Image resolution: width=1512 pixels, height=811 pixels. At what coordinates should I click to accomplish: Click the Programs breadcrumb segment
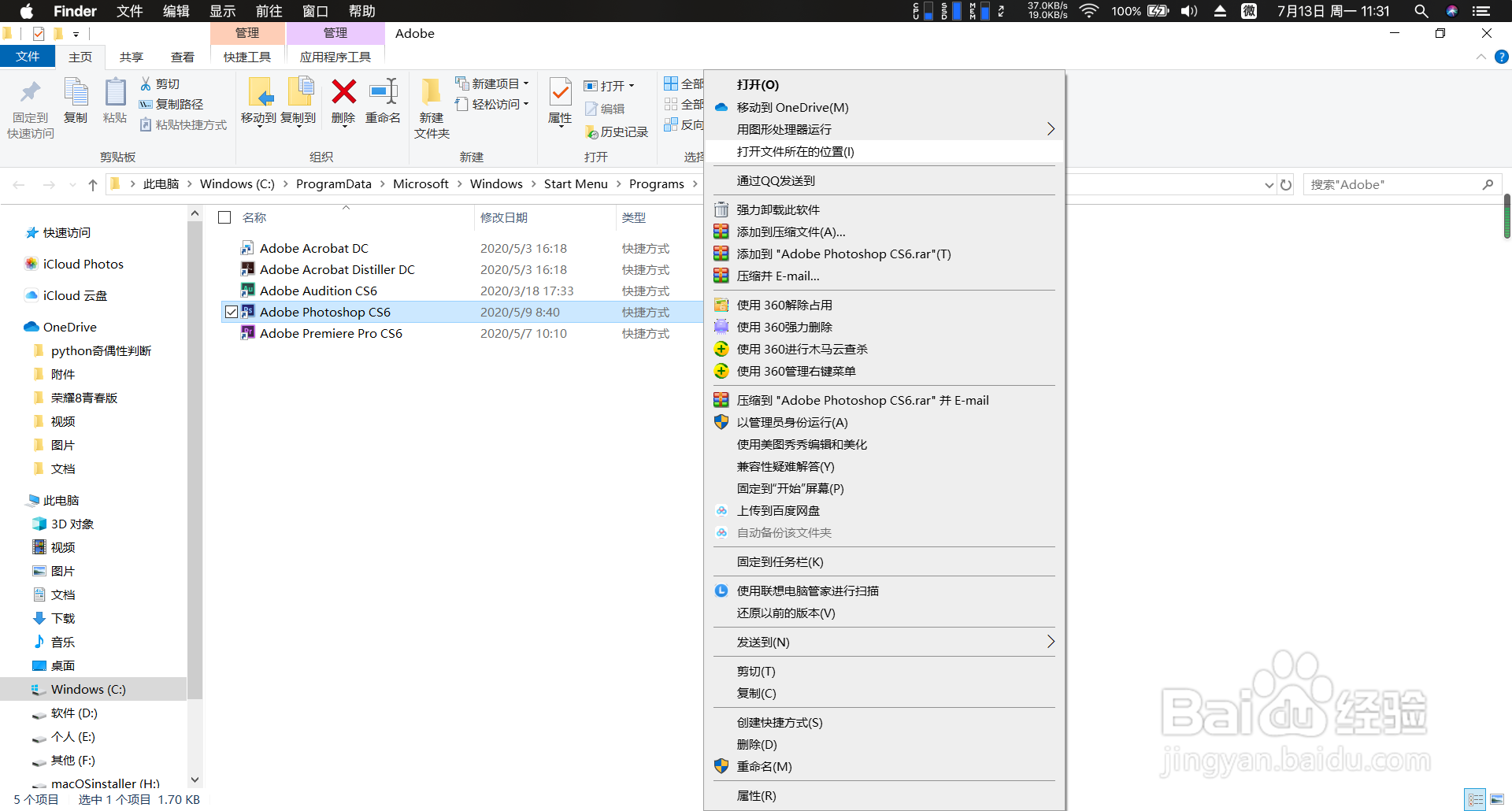657,183
